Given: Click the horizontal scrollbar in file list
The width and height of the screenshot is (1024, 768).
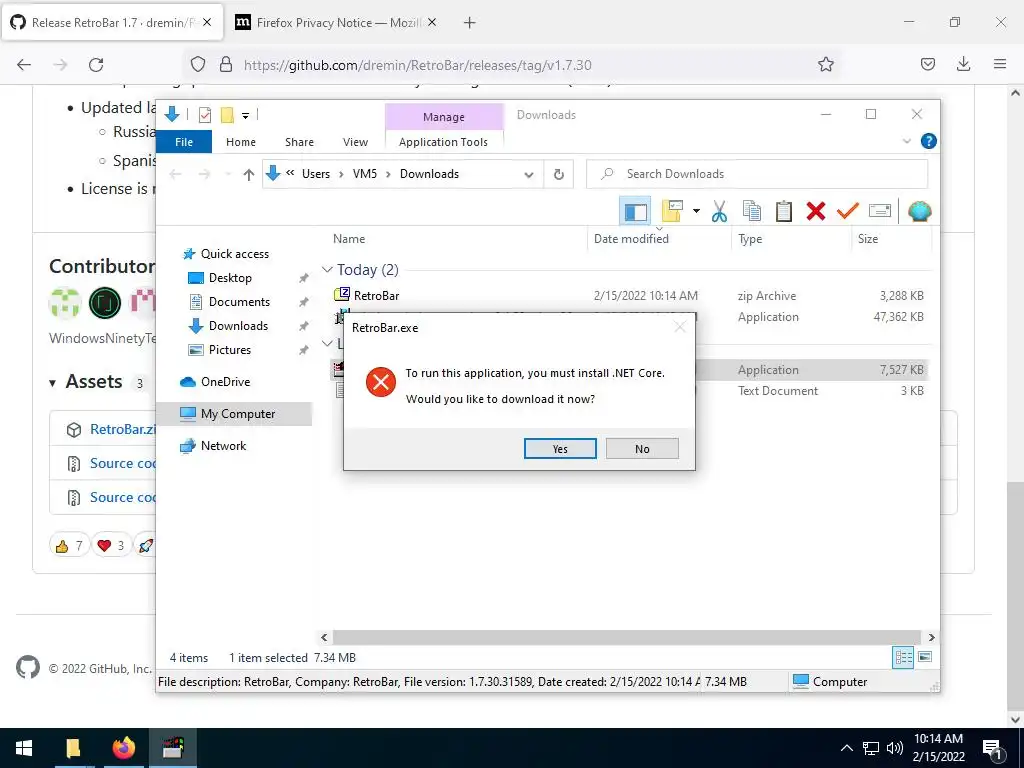Looking at the screenshot, I should coord(627,637).
